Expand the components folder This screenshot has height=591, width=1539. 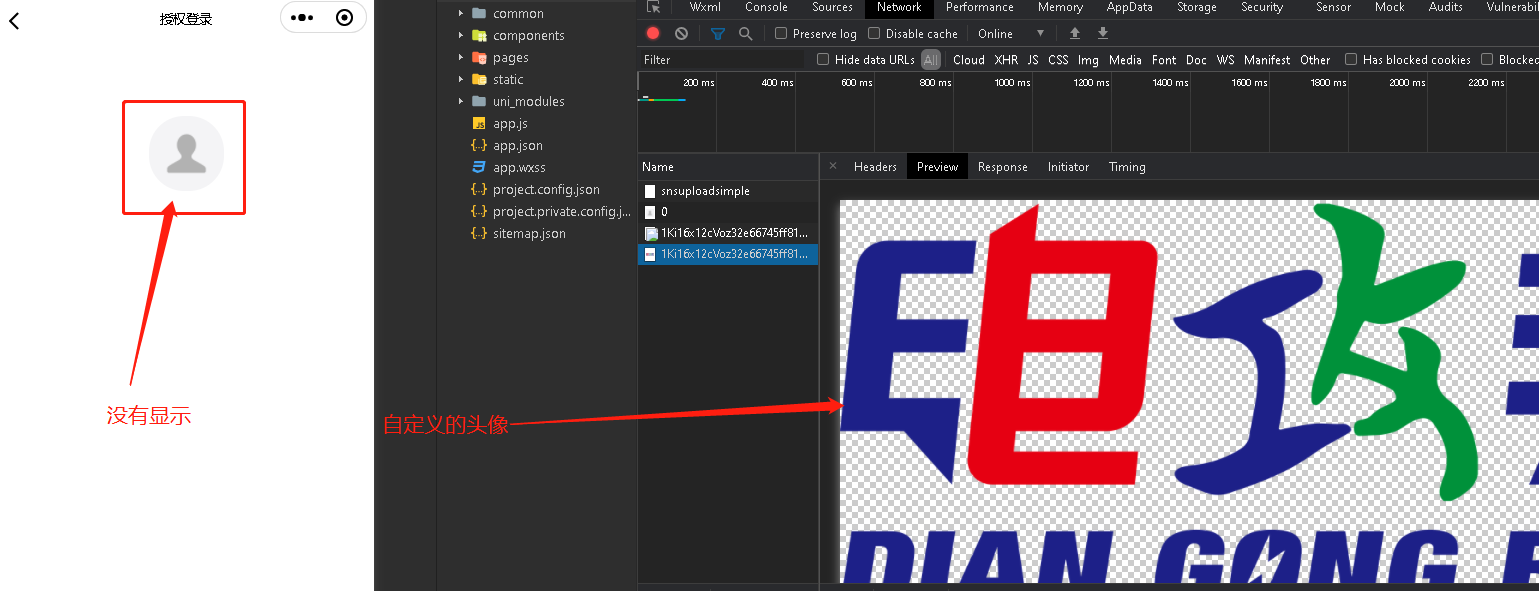pyautogui.click(x=460, y=35)
